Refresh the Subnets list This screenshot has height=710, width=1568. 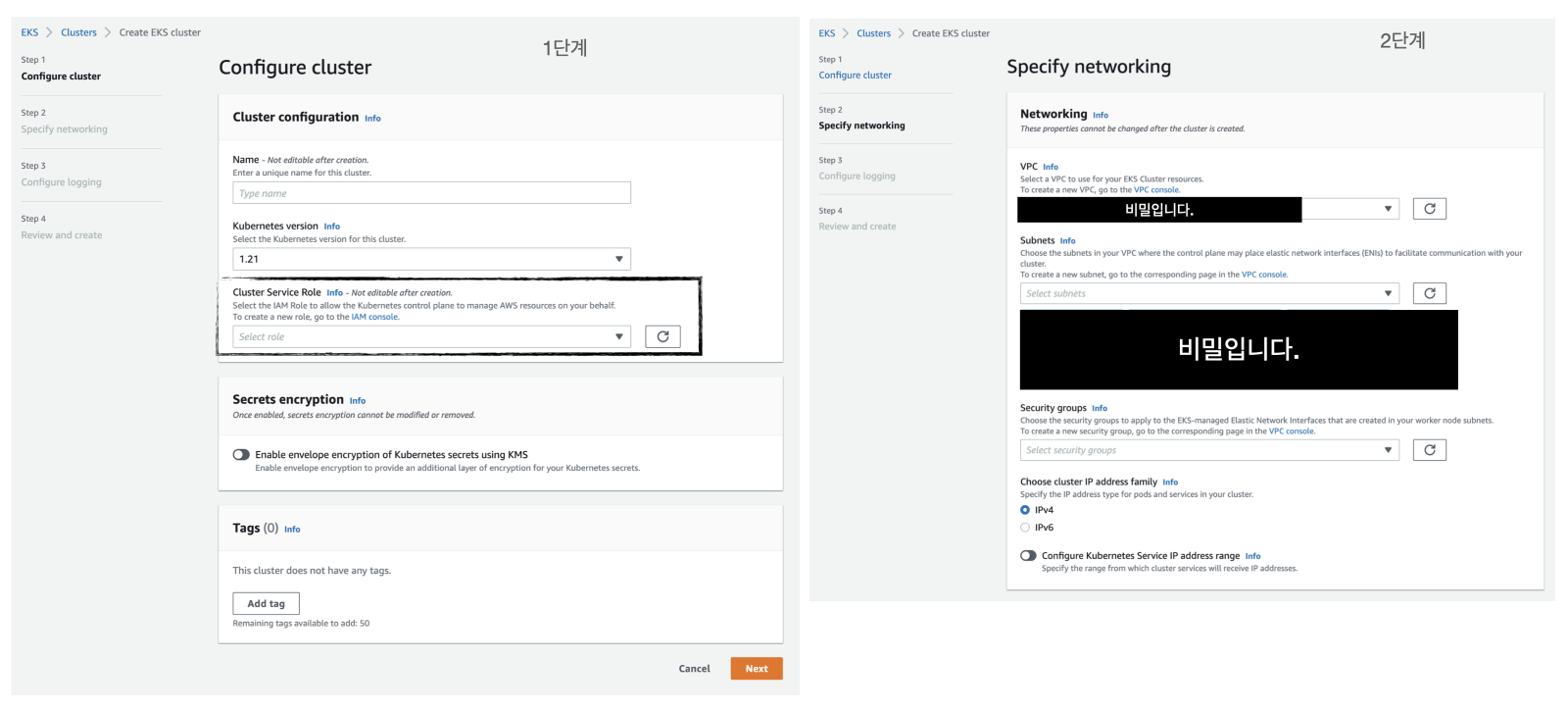pos(1430,293)
